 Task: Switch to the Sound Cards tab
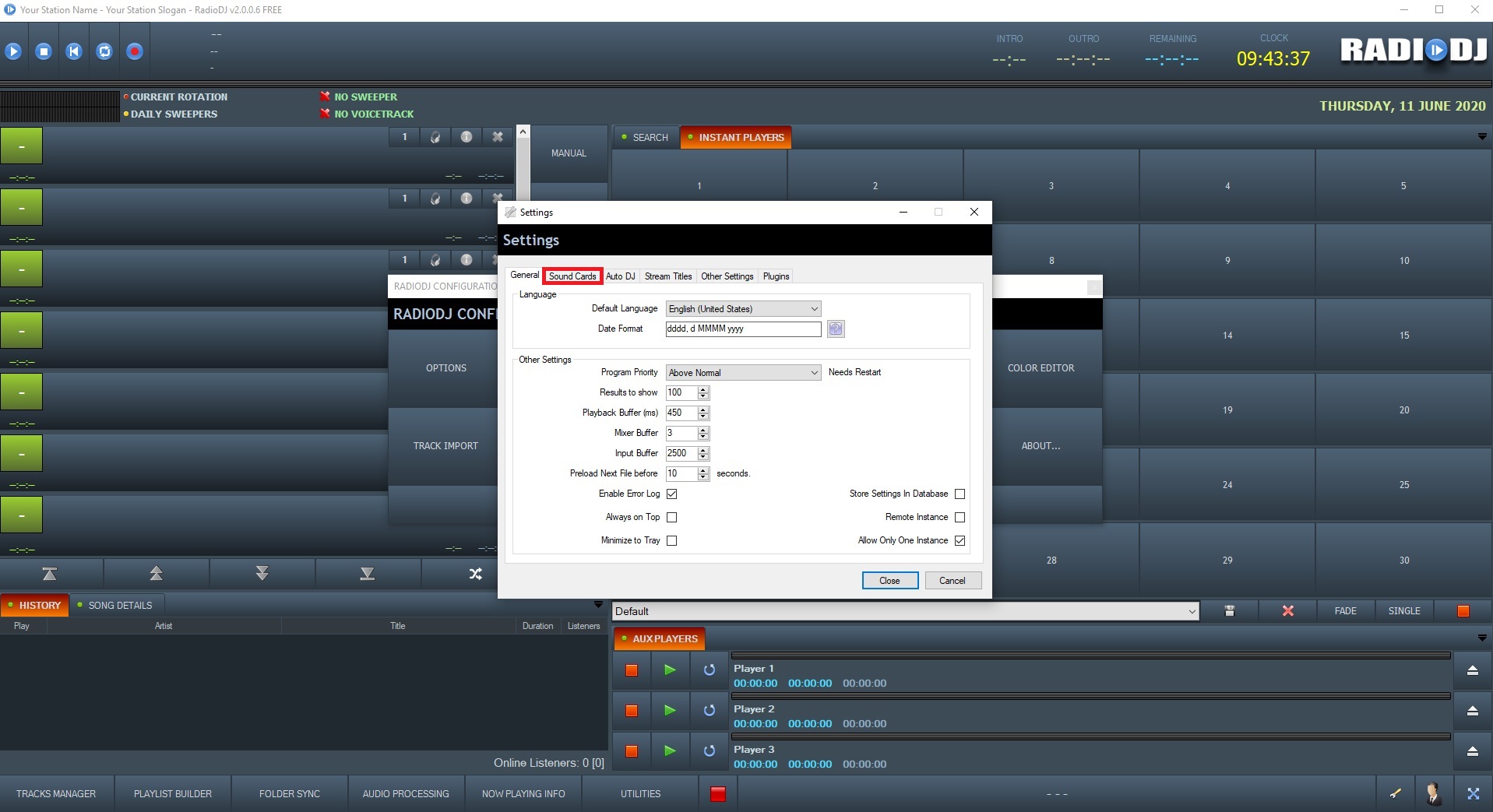pyautogui.click(x=572, y=276)
